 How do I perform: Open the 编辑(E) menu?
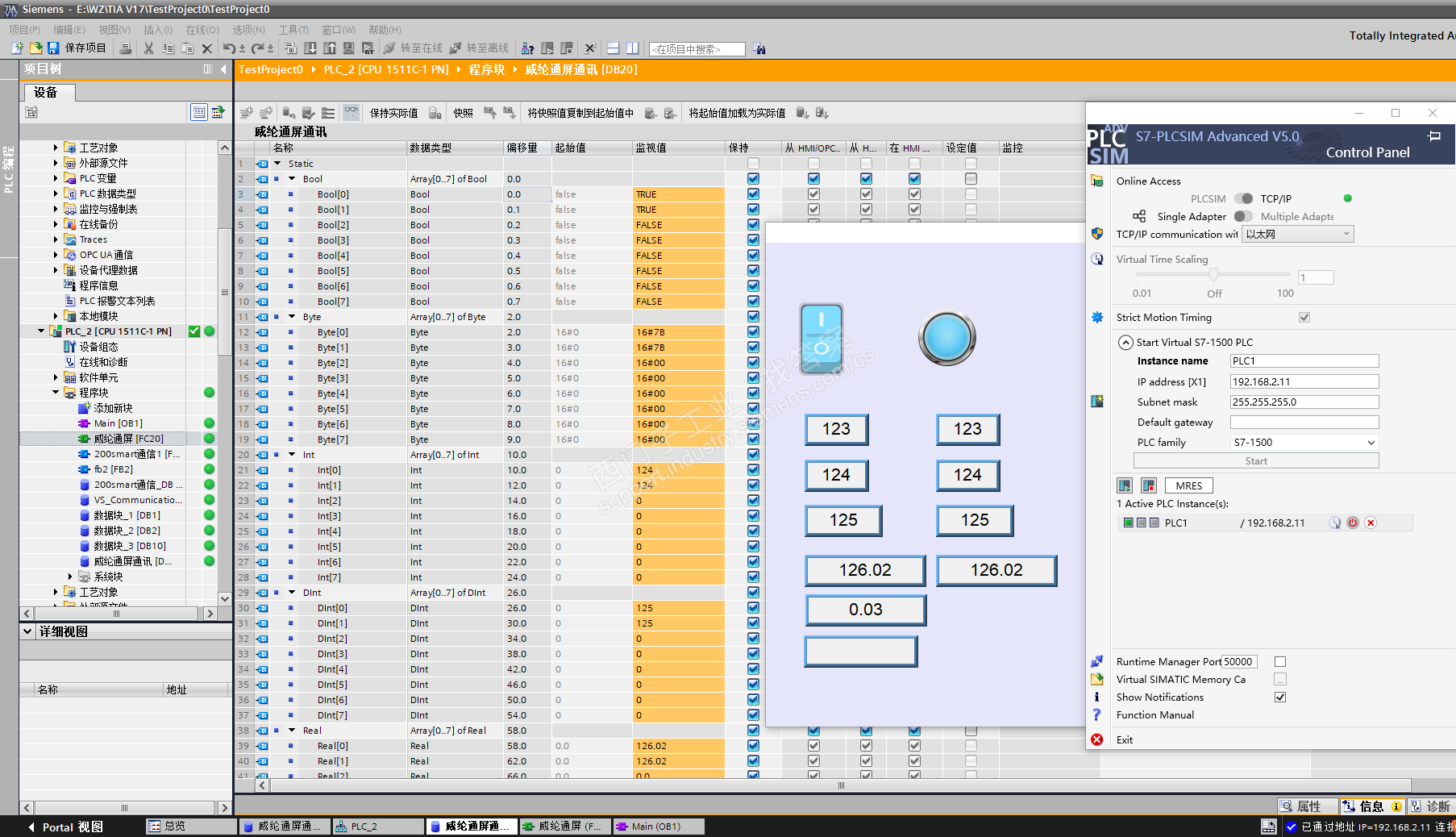click(x=69, y=30)
